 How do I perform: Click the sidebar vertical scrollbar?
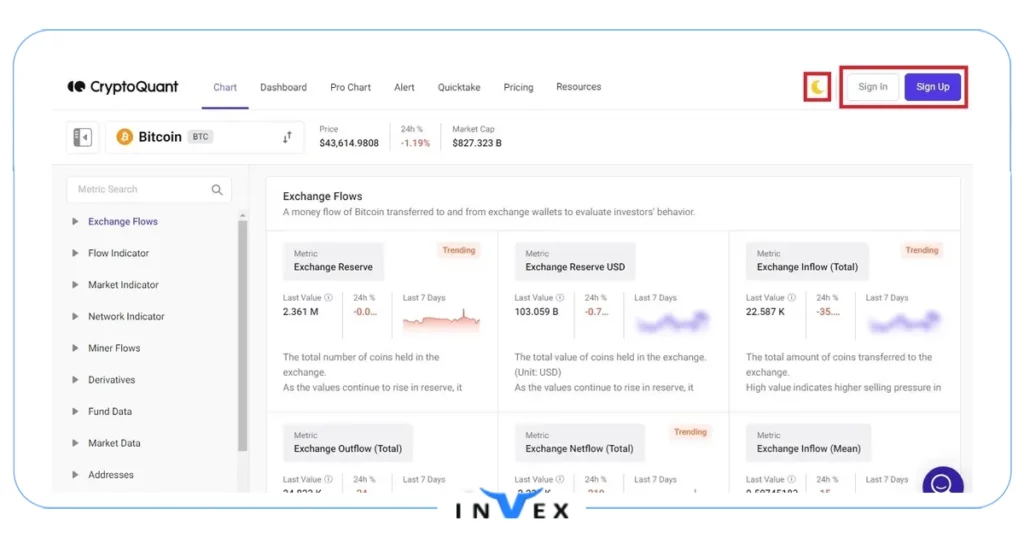pyautogui.click(x=242, y=336)
